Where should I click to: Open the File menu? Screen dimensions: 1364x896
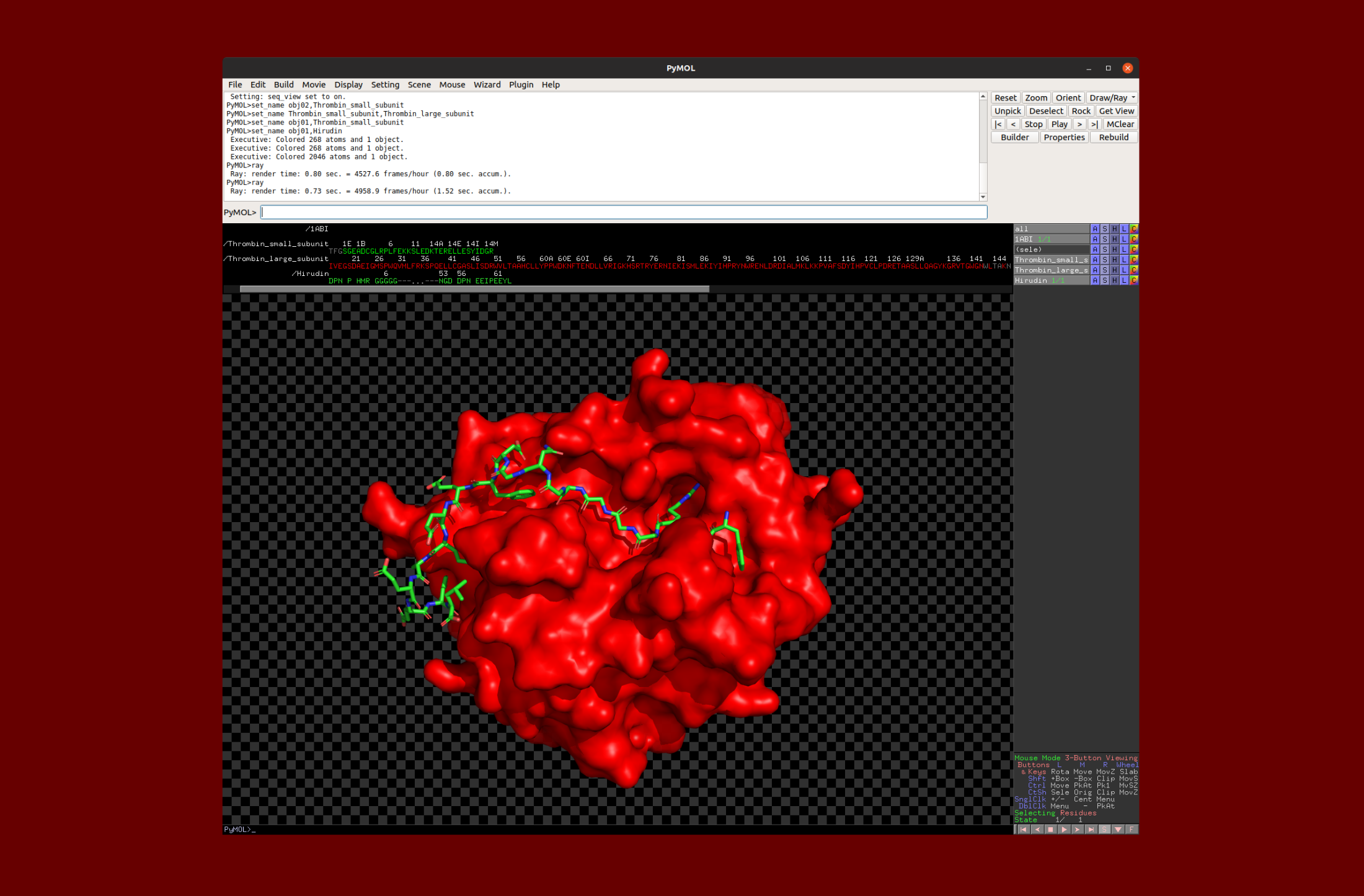[x=235, y=85]
